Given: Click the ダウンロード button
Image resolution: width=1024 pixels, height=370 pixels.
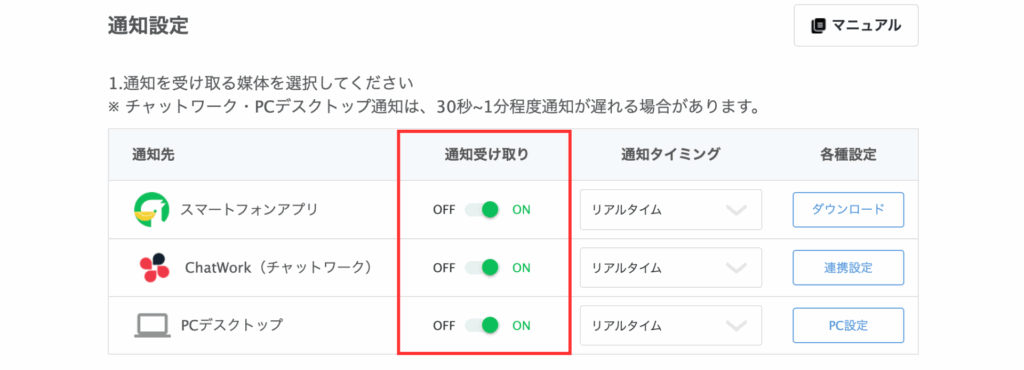Looking at the screenshot, I should (848, 209).
